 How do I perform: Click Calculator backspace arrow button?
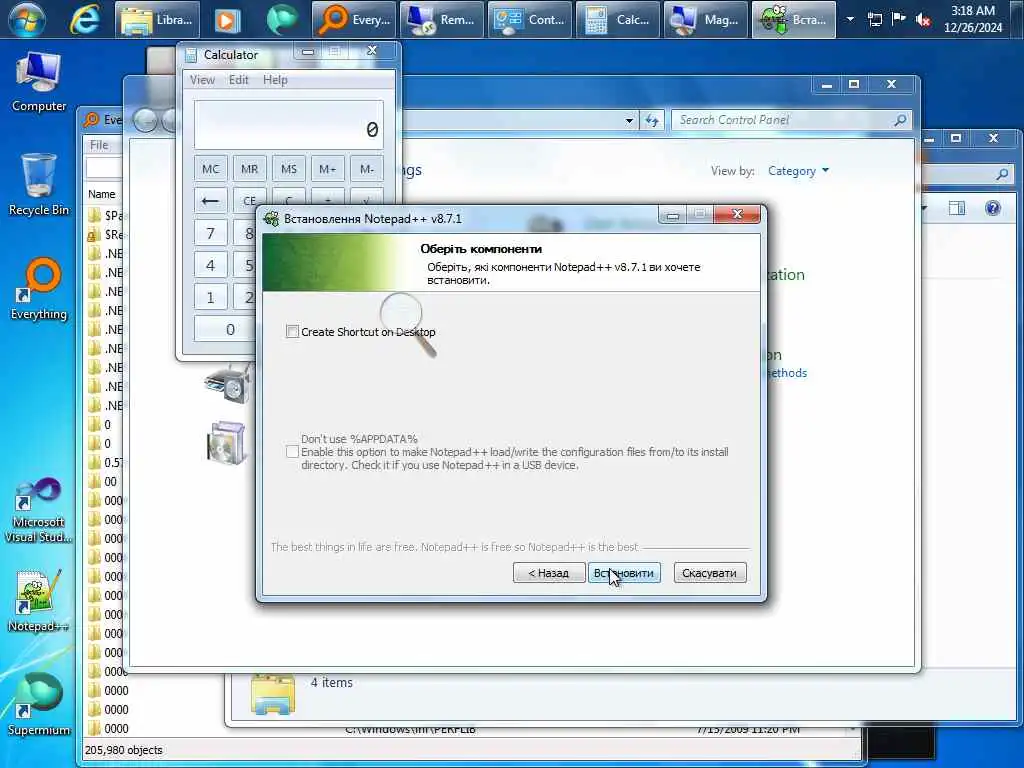point(210,200)
